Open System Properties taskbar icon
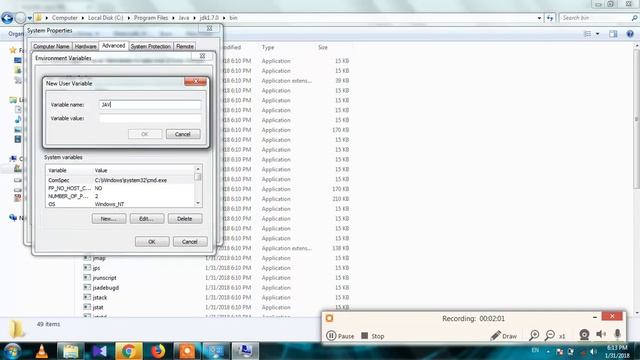 [x=245, y=351]
